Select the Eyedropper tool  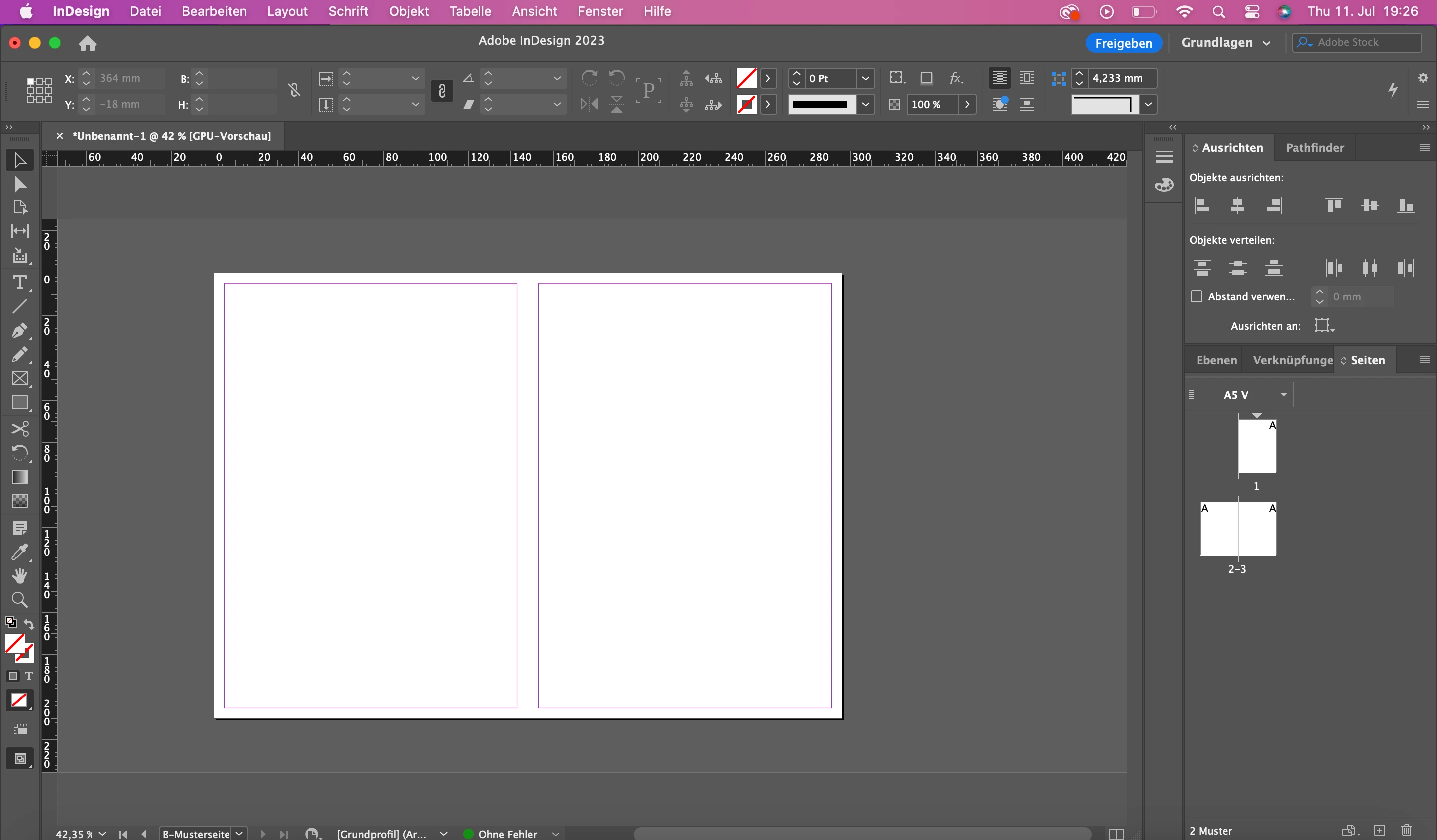coord(19,552)
